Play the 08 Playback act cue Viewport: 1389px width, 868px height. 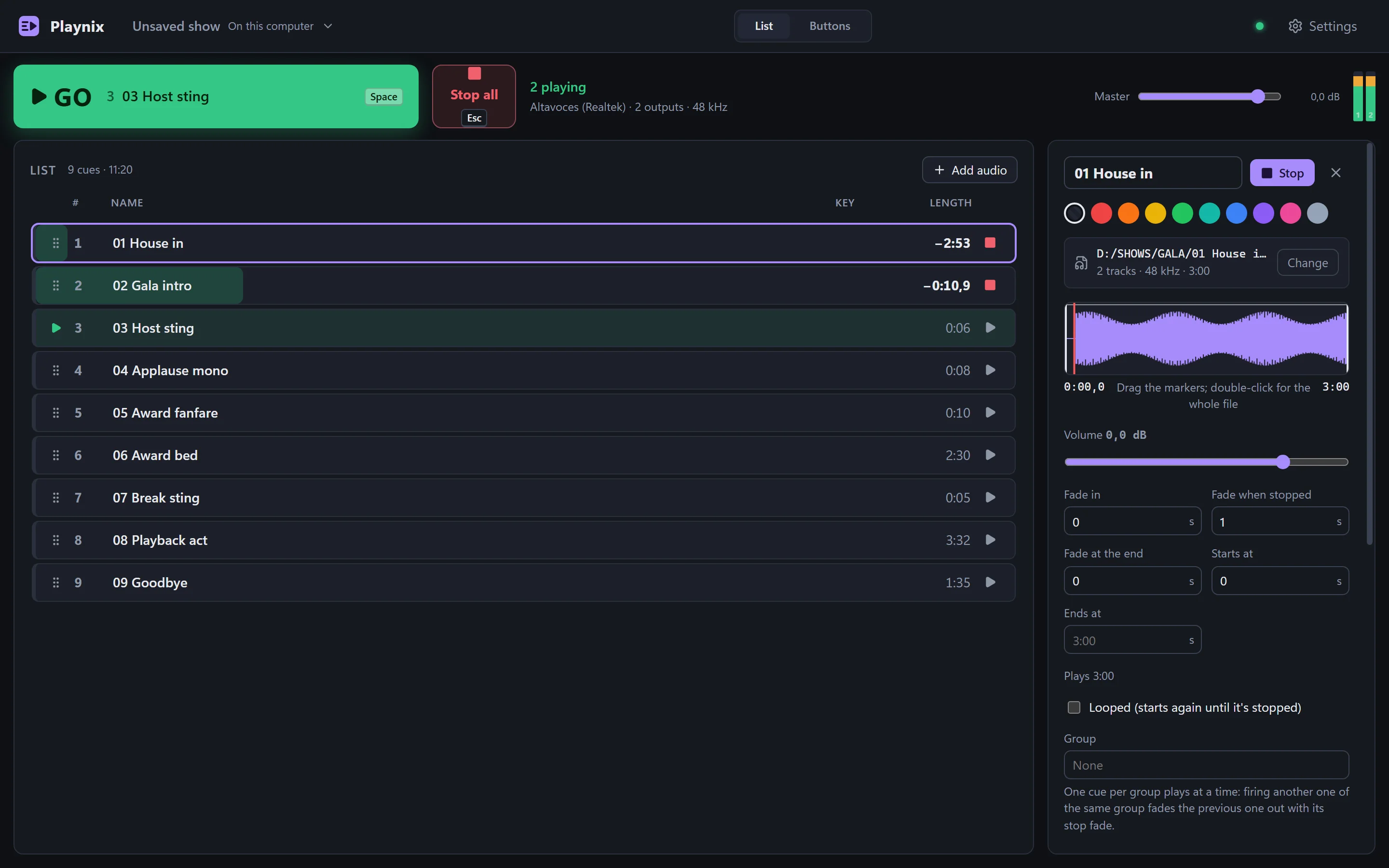pyautogui.click(x=990, y=540)
